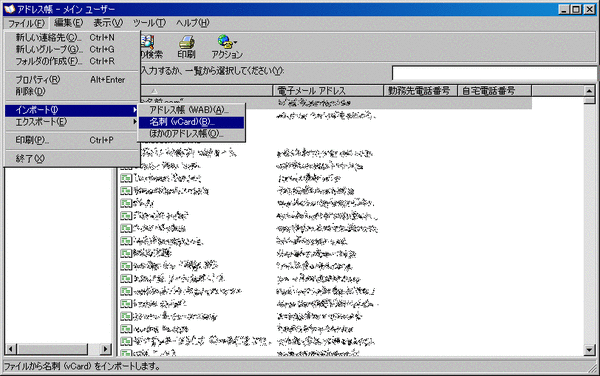The height and width of the screenshot is (376, 600).
Task: Click the name column sort triangle header
Action: (154, 91)
